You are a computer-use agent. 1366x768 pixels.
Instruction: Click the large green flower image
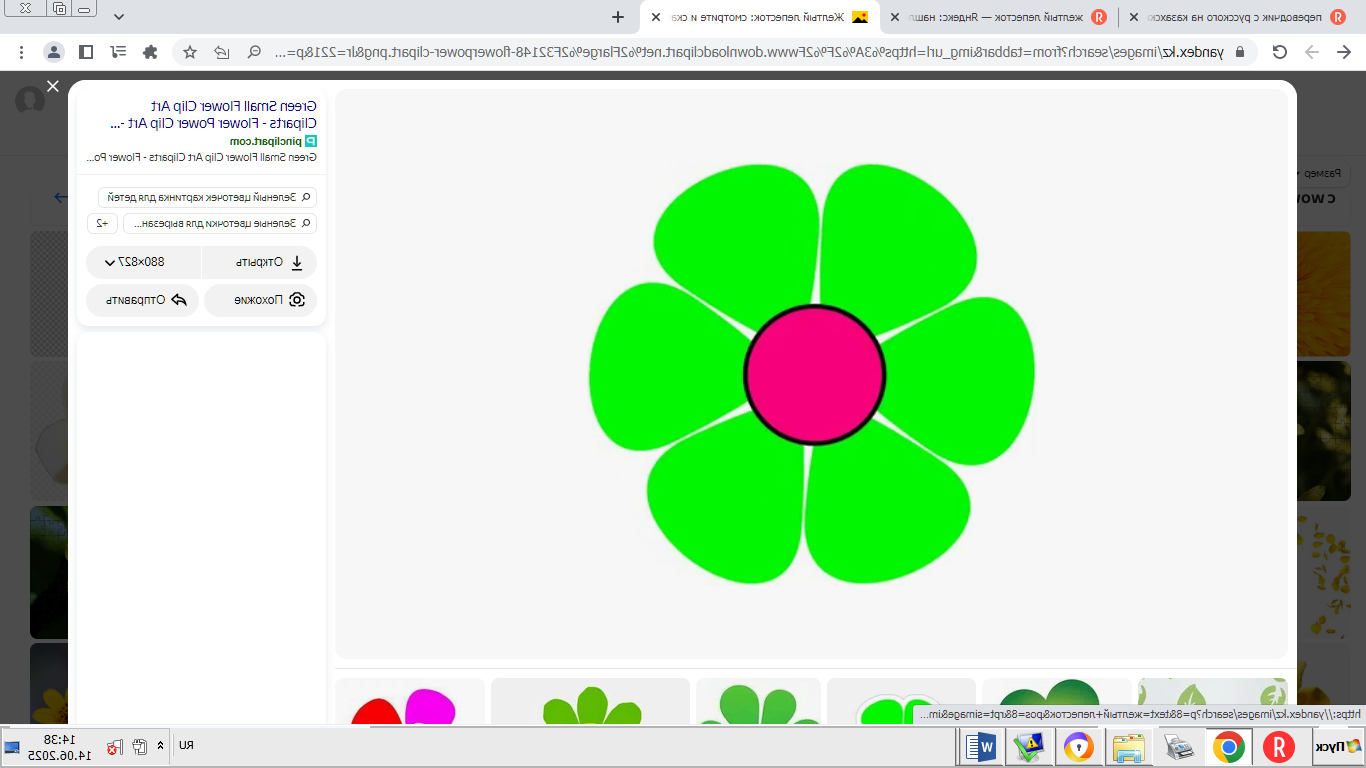(x=811, y=373)
